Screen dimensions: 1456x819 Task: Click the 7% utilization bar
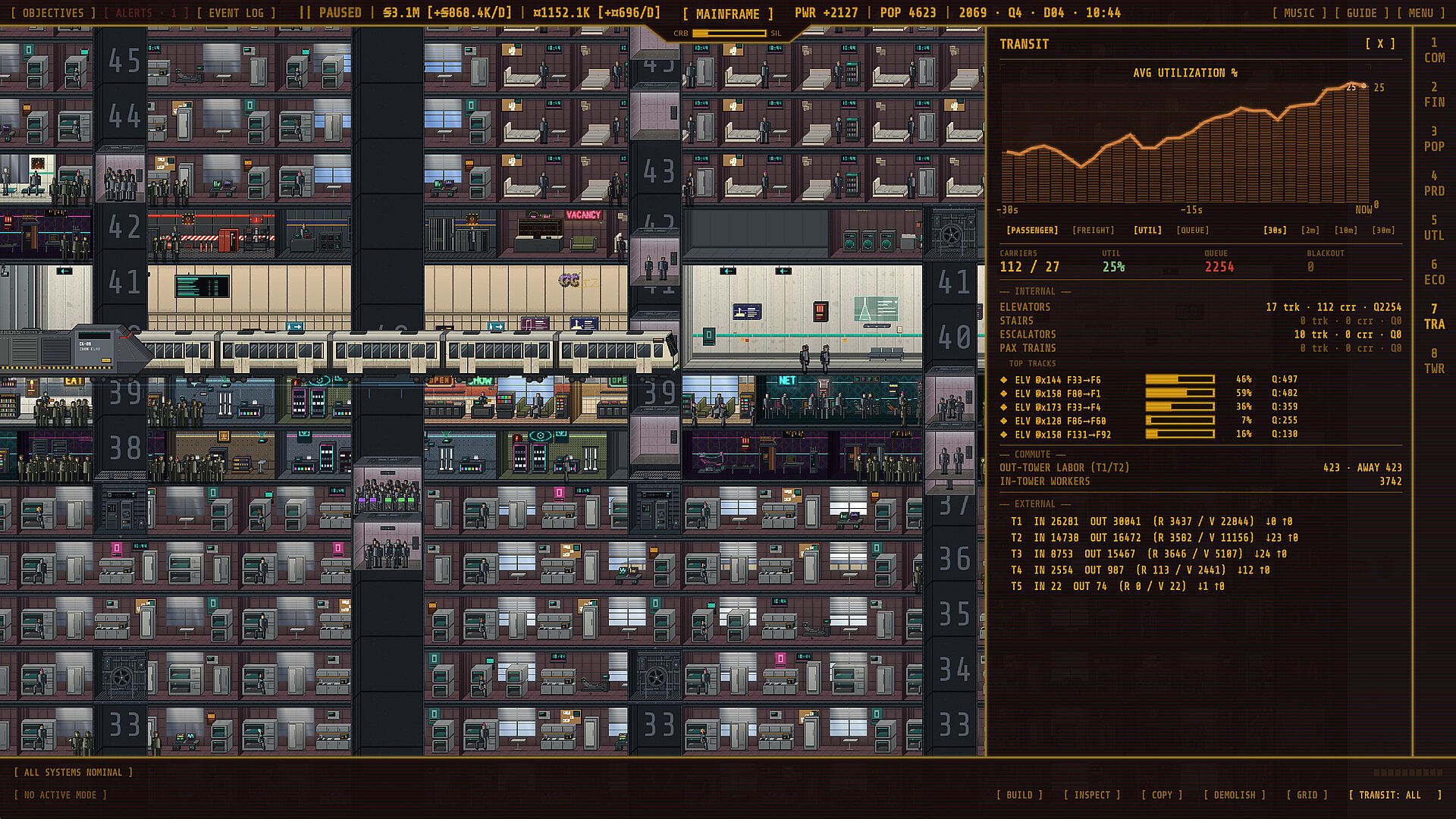[1180, 420]
